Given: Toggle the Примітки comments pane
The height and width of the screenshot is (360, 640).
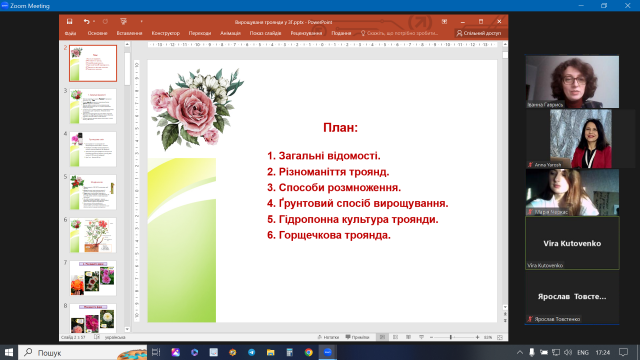Looking at the screenshot, I should (x=357, y=337).
